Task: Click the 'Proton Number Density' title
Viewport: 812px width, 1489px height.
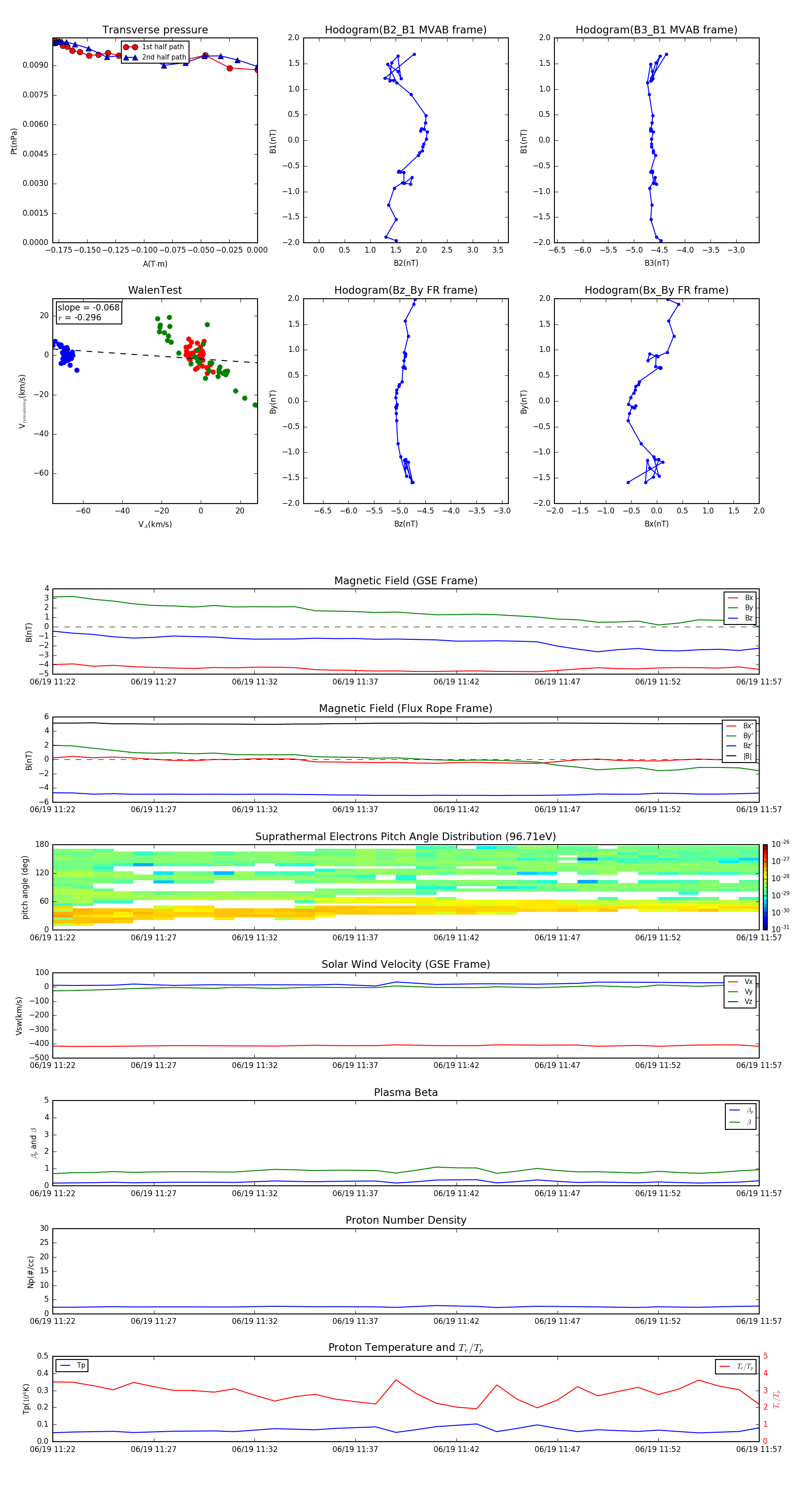Action: coord(406,1221)
